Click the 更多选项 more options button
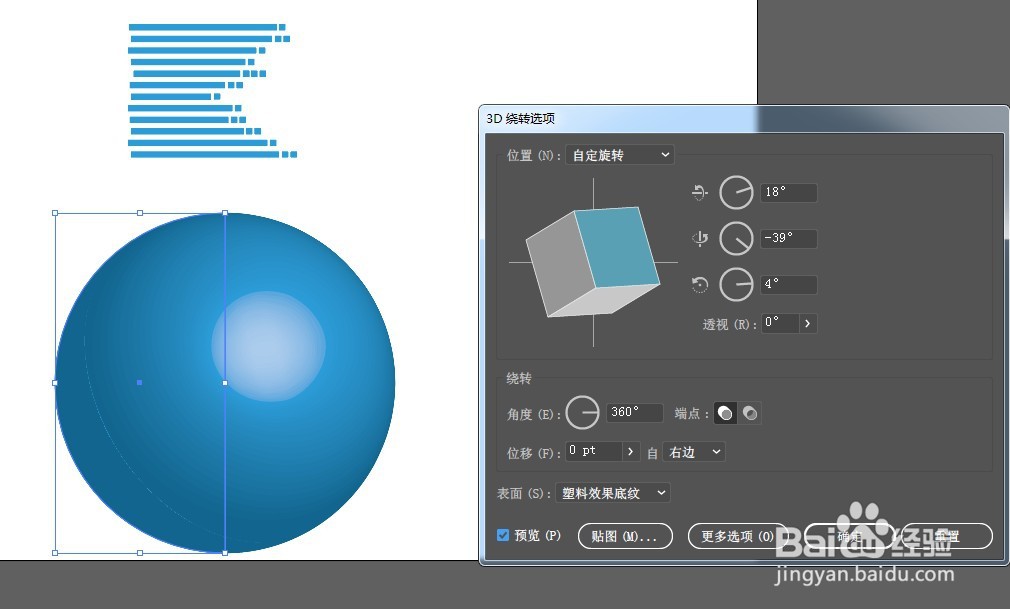 pos(738,536)
